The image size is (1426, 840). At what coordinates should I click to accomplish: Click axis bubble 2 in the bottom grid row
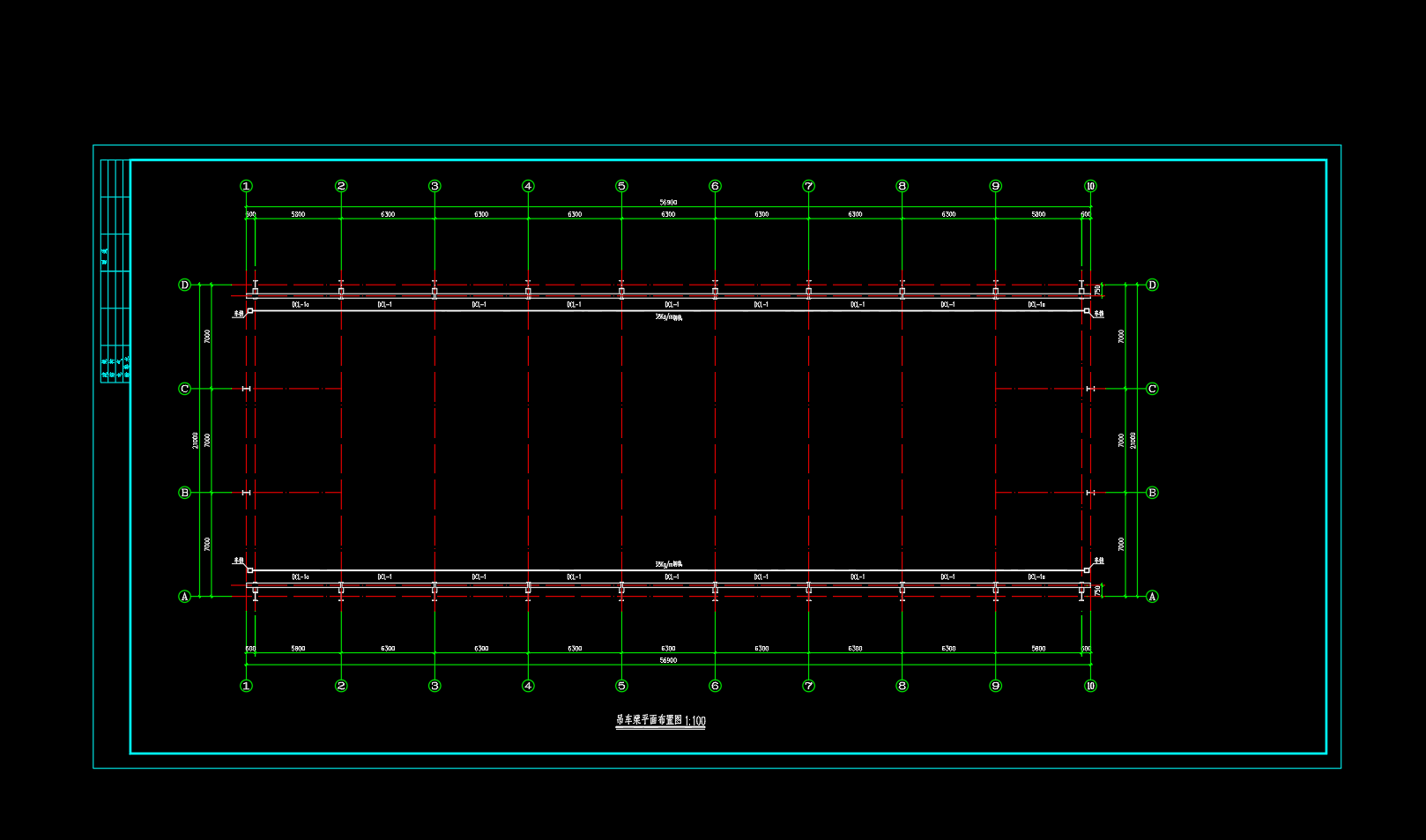[x=341, y=686]
